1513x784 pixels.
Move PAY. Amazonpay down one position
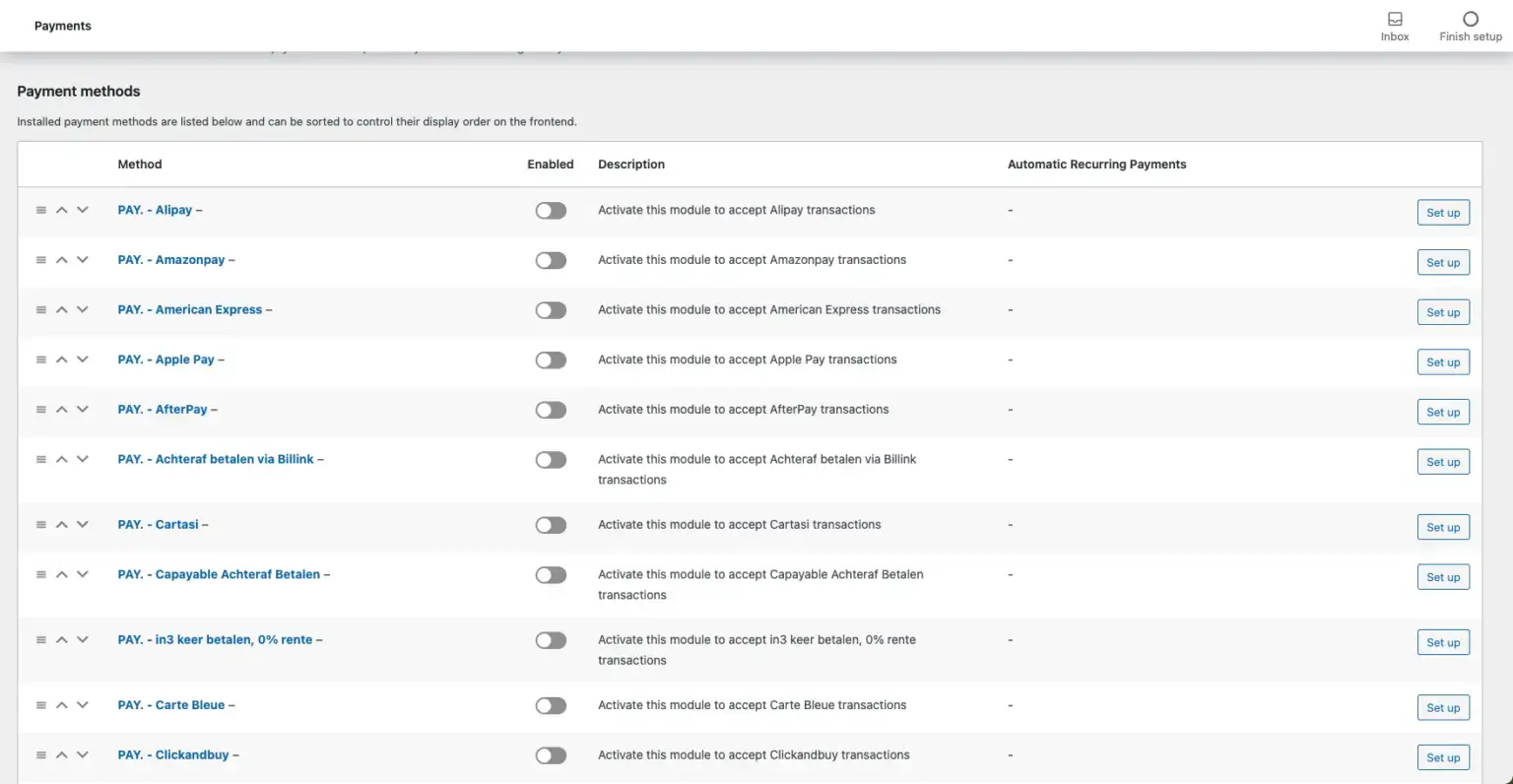coord(83,260)
